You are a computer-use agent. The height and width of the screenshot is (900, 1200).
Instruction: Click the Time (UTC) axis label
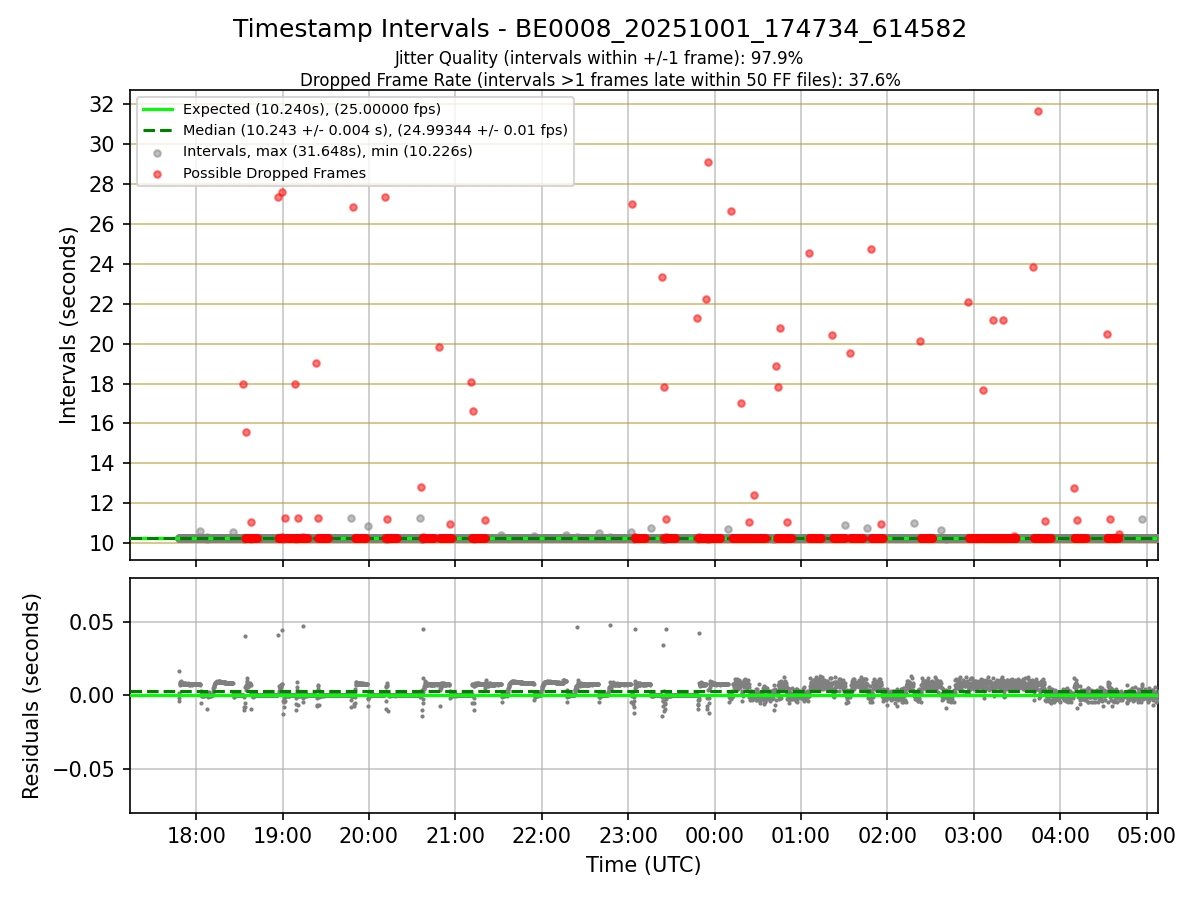tap(644, 865)
